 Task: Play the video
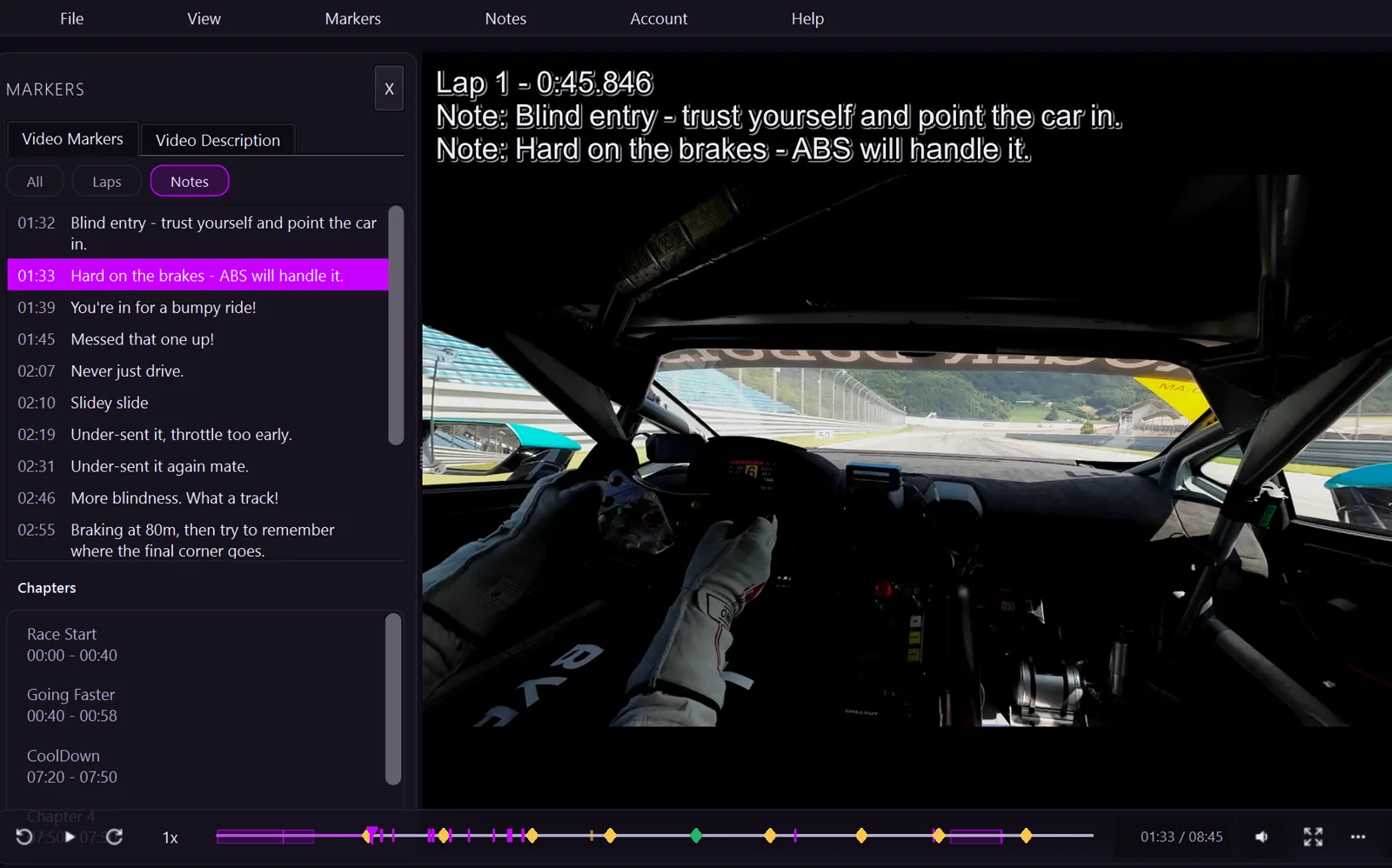click(70, 837)
